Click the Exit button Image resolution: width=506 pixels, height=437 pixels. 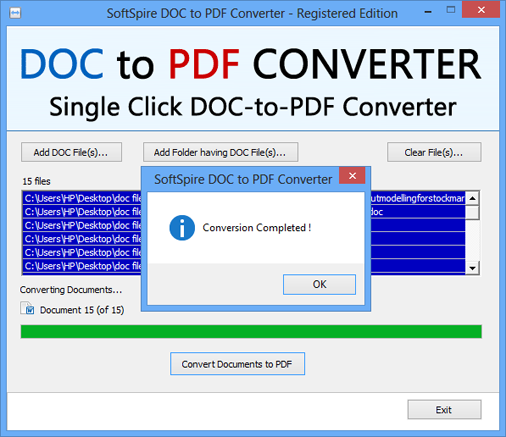[444, 410]
